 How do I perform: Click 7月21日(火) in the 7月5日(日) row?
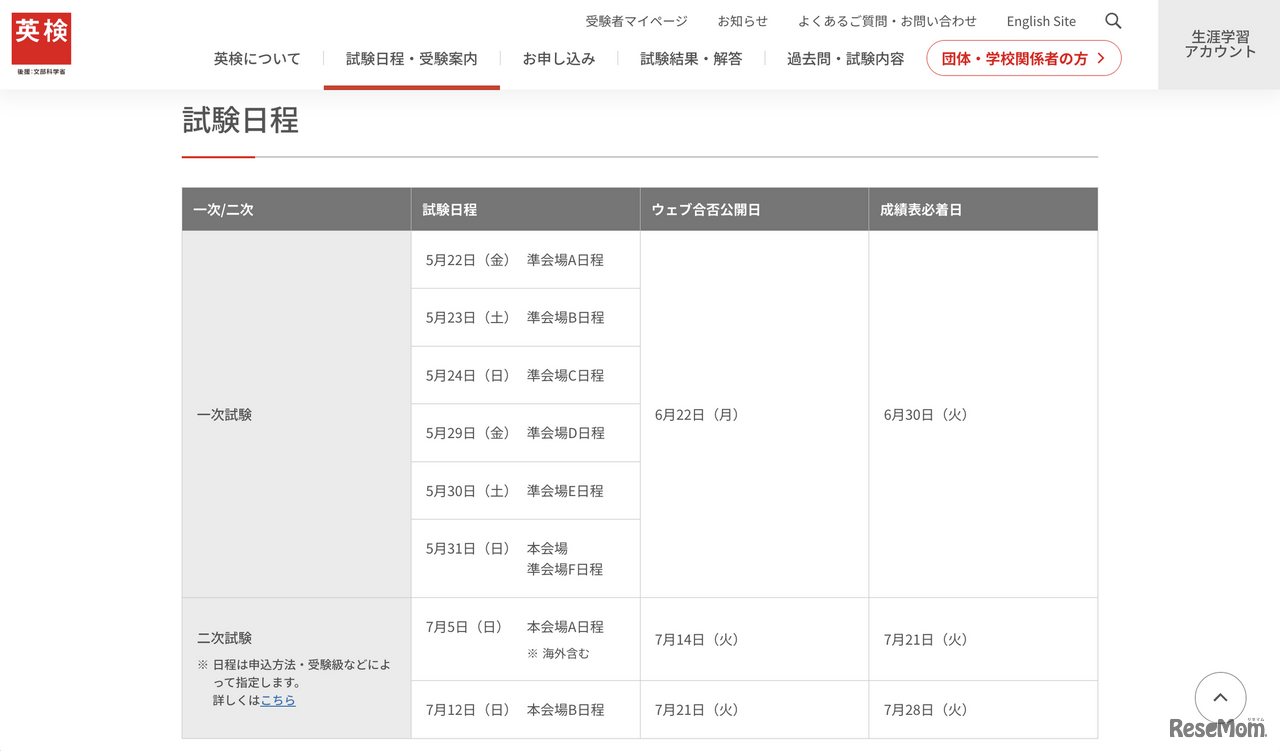click(x=926, y=639)
